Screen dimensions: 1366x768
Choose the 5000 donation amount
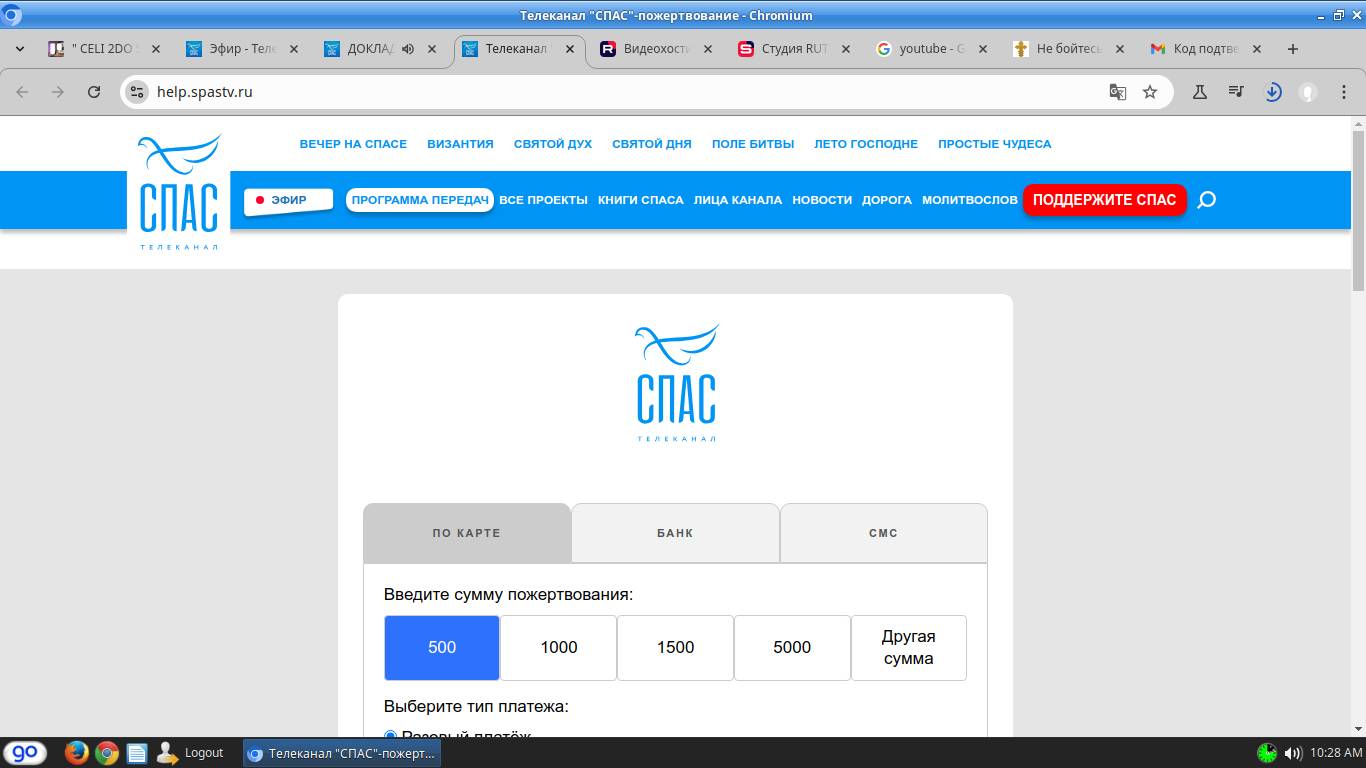point(792,648)
